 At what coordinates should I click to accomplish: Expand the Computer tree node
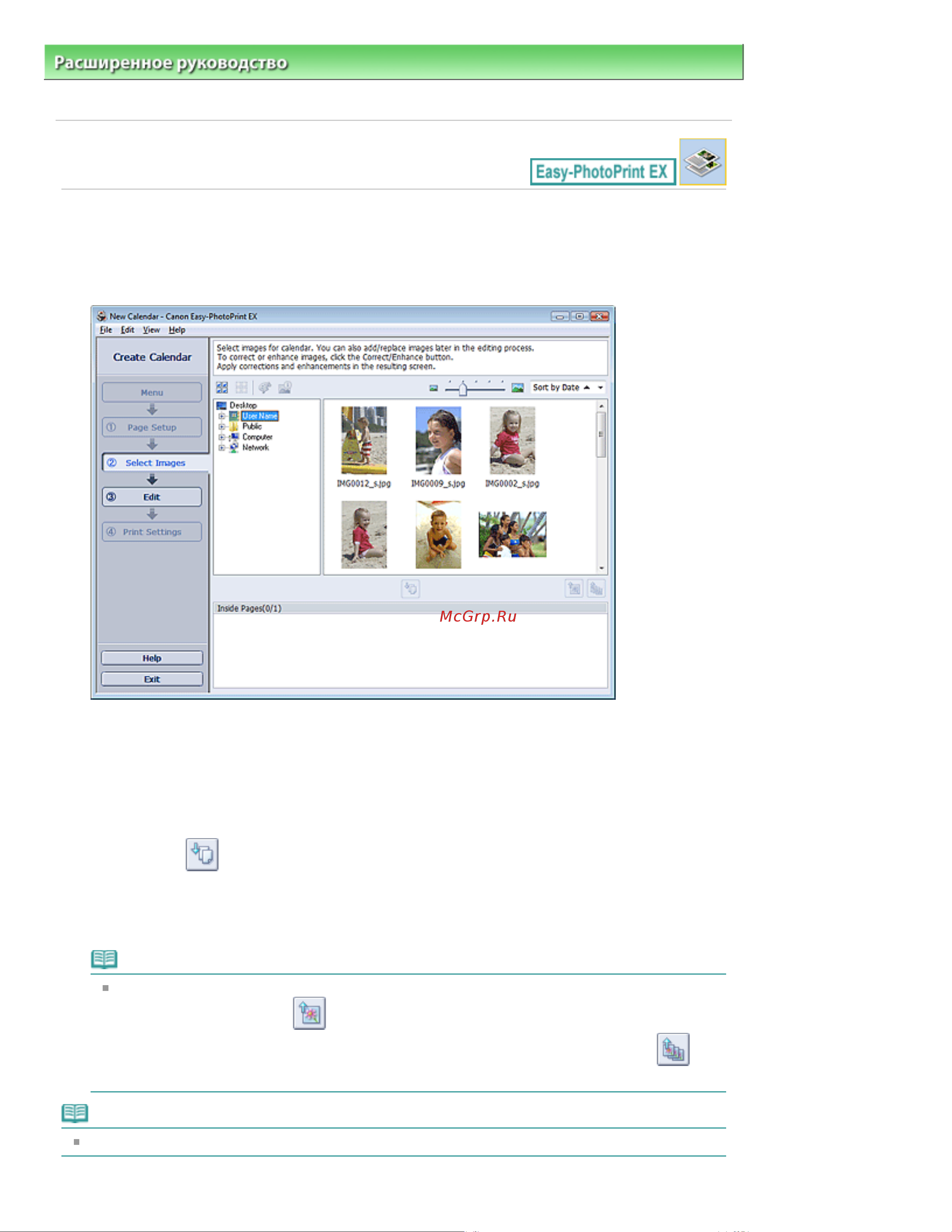222,437
